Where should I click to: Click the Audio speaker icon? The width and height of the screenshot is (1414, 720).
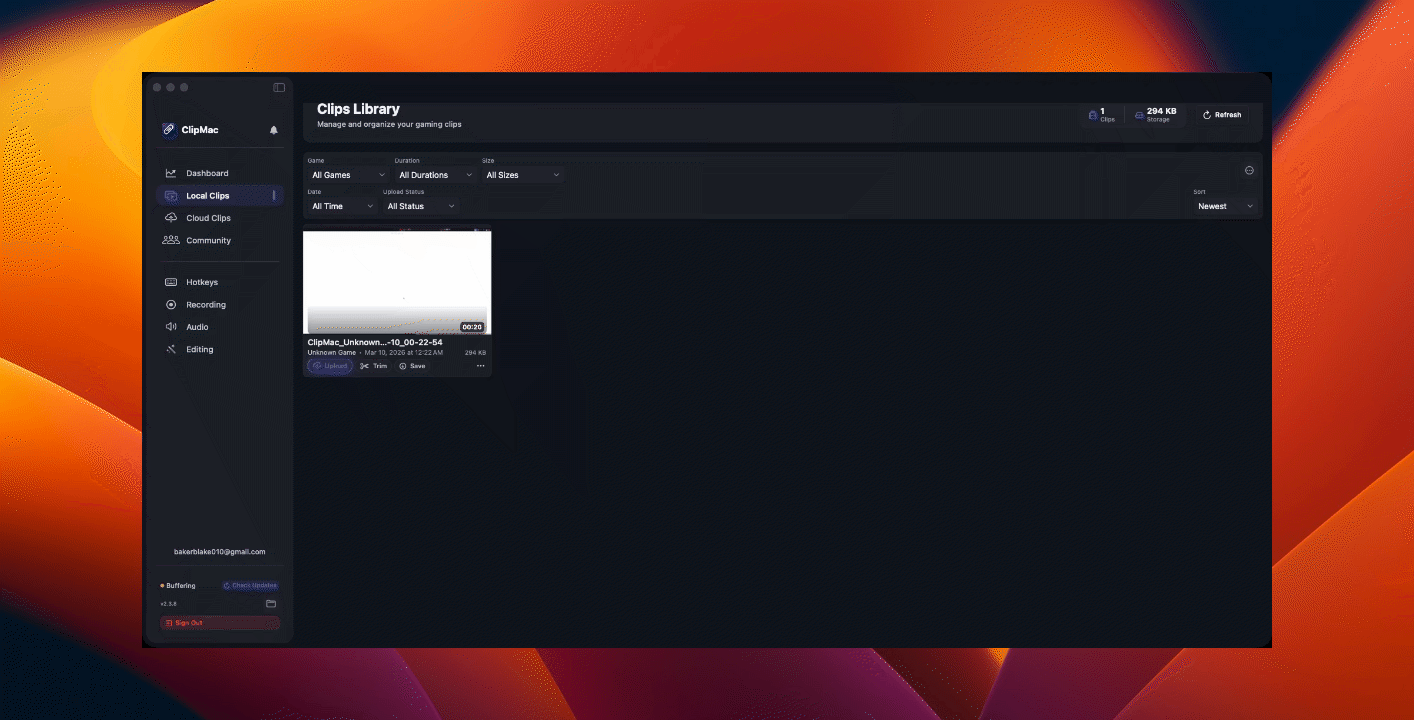click(171, 327)
